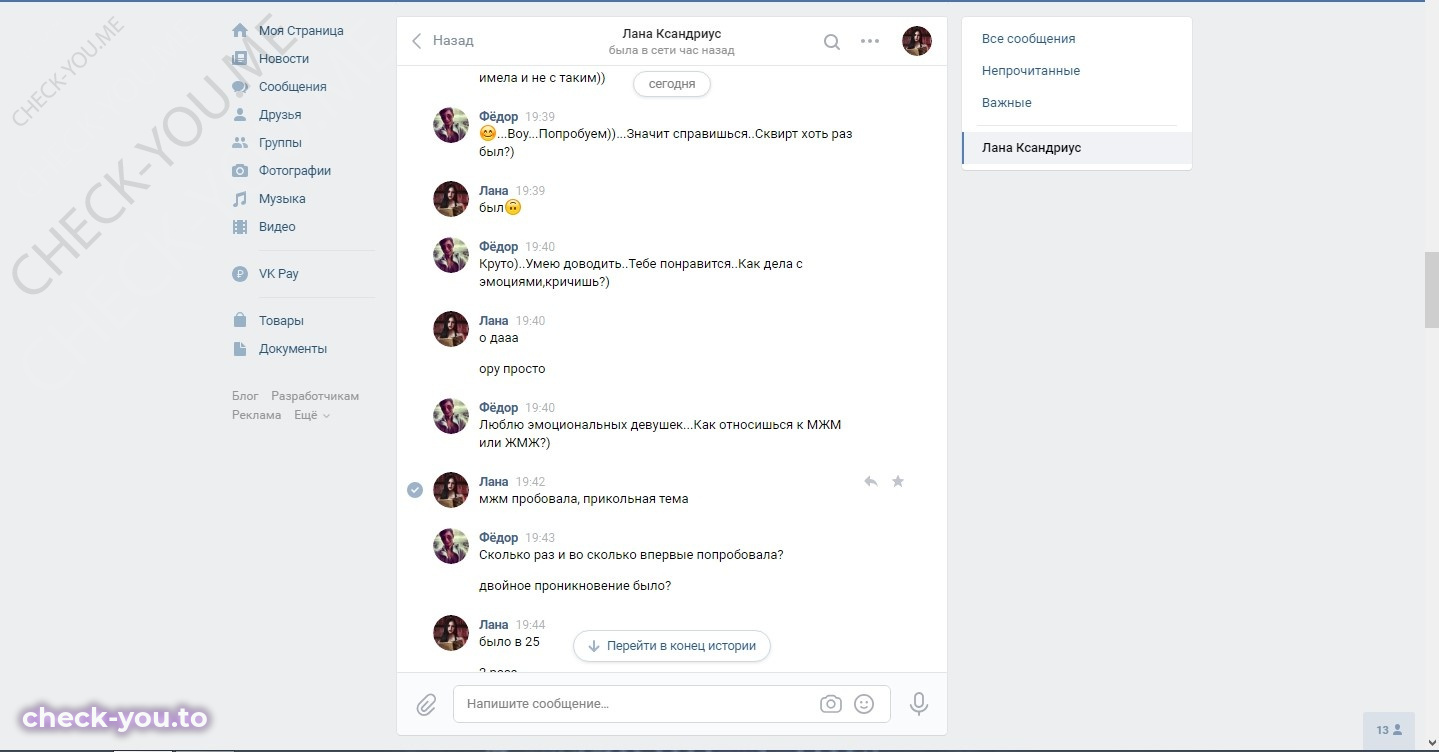
Task: Go back with the Назад button
Action: point(443,41)
